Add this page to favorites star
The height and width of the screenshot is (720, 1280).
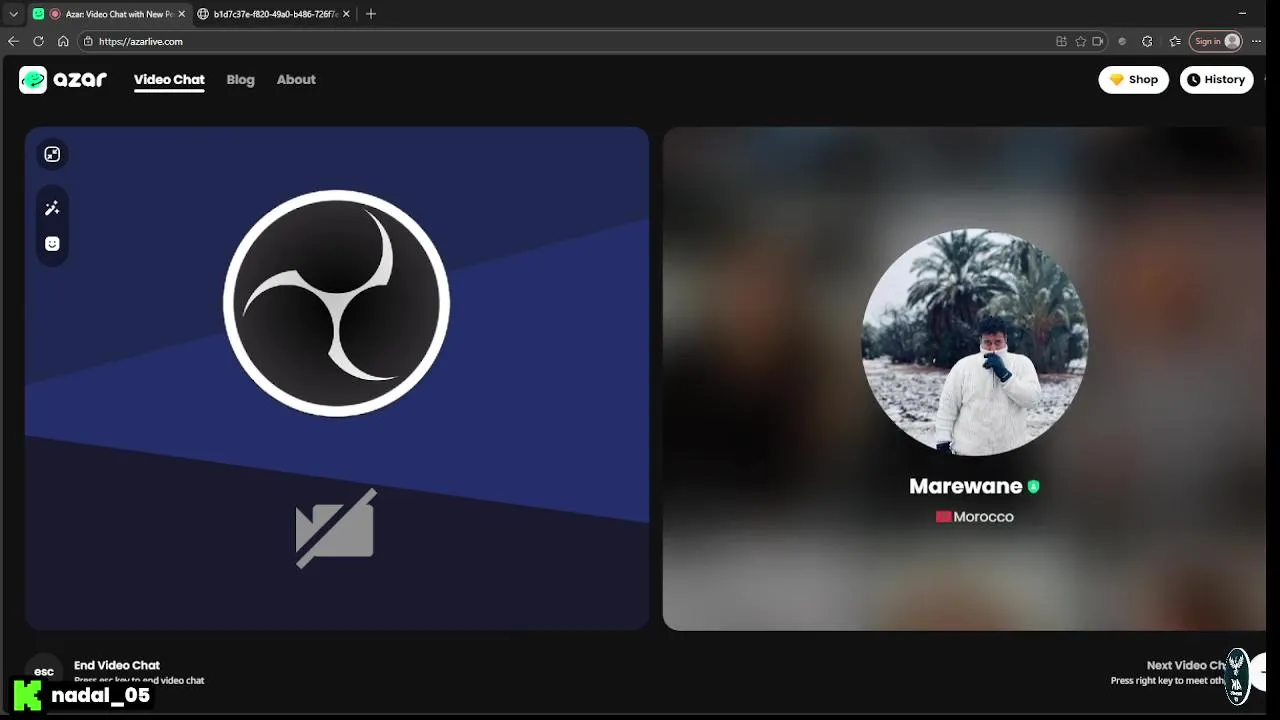(1080, 41)
